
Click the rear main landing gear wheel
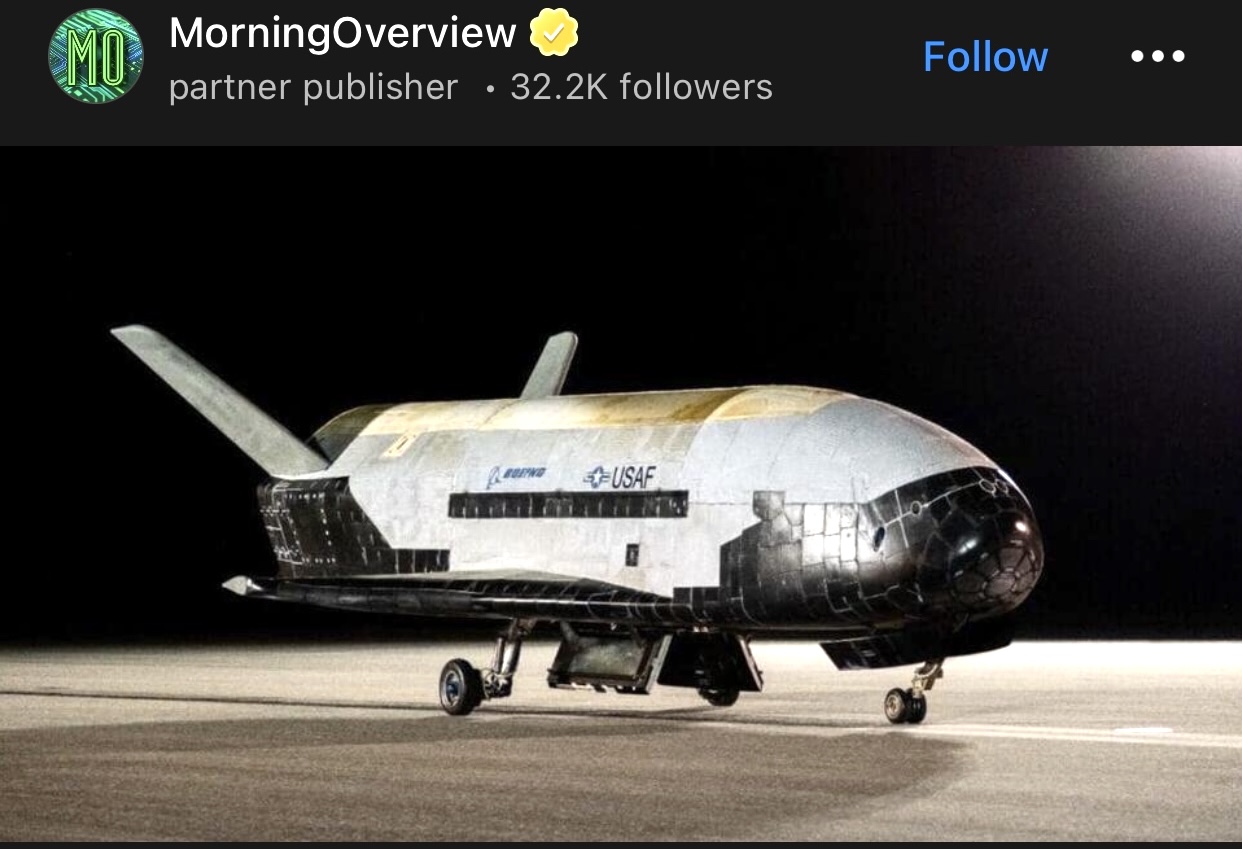click(x=461, y=686)
